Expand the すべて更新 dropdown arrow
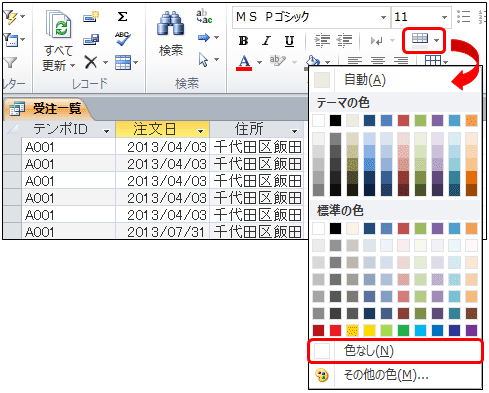Viewport: 489px width, 393px height. [72, 65]
